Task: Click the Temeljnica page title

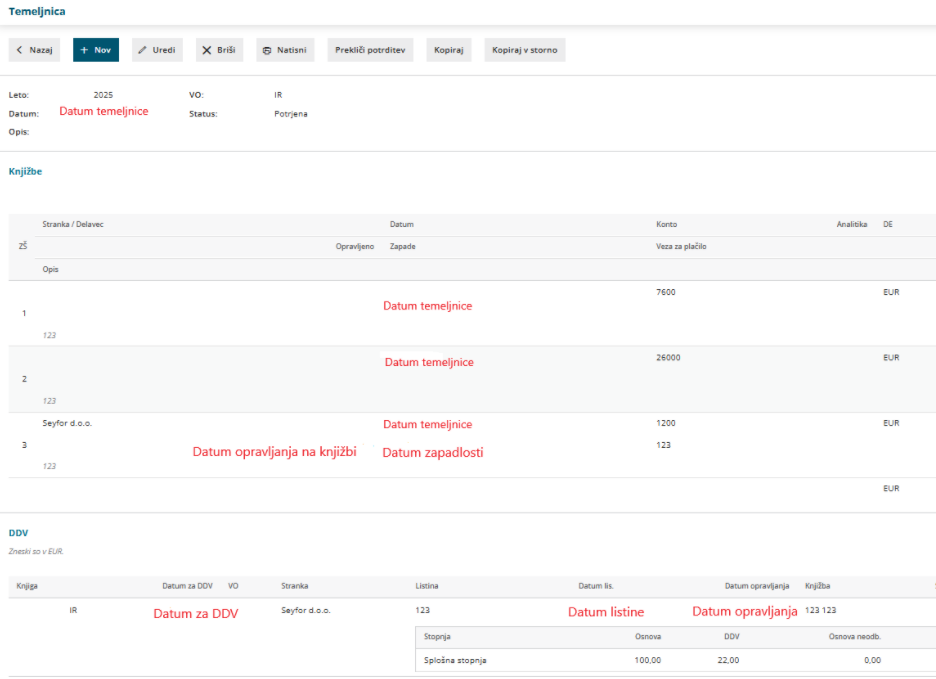Action: coord(37,11)
